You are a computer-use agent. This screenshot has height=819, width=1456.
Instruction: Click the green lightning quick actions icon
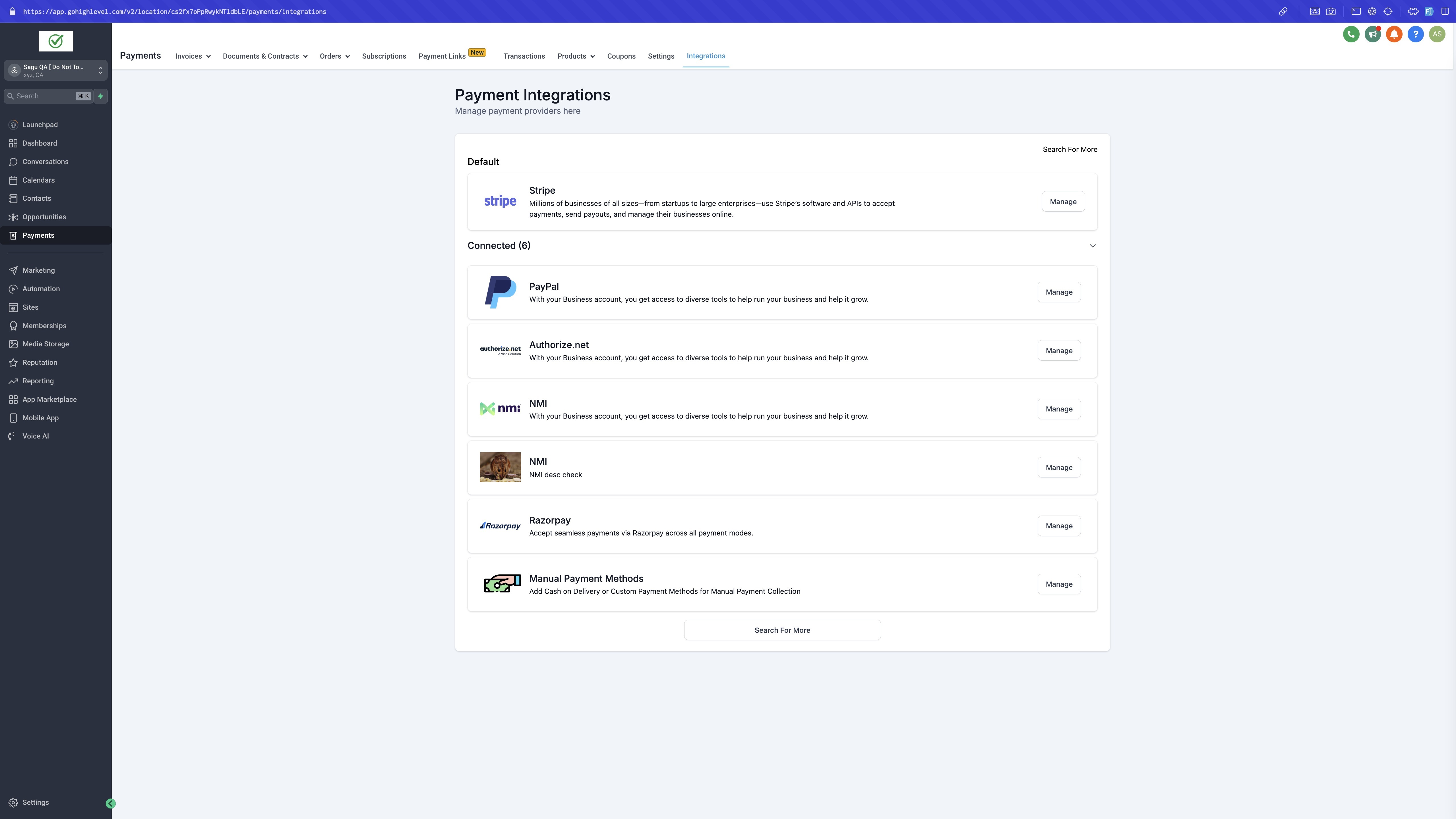point(101,96)
